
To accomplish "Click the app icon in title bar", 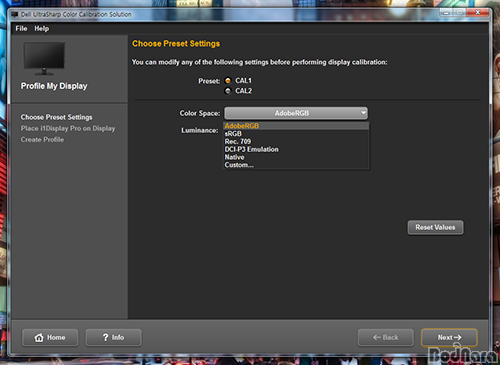I will coord(14,15).
